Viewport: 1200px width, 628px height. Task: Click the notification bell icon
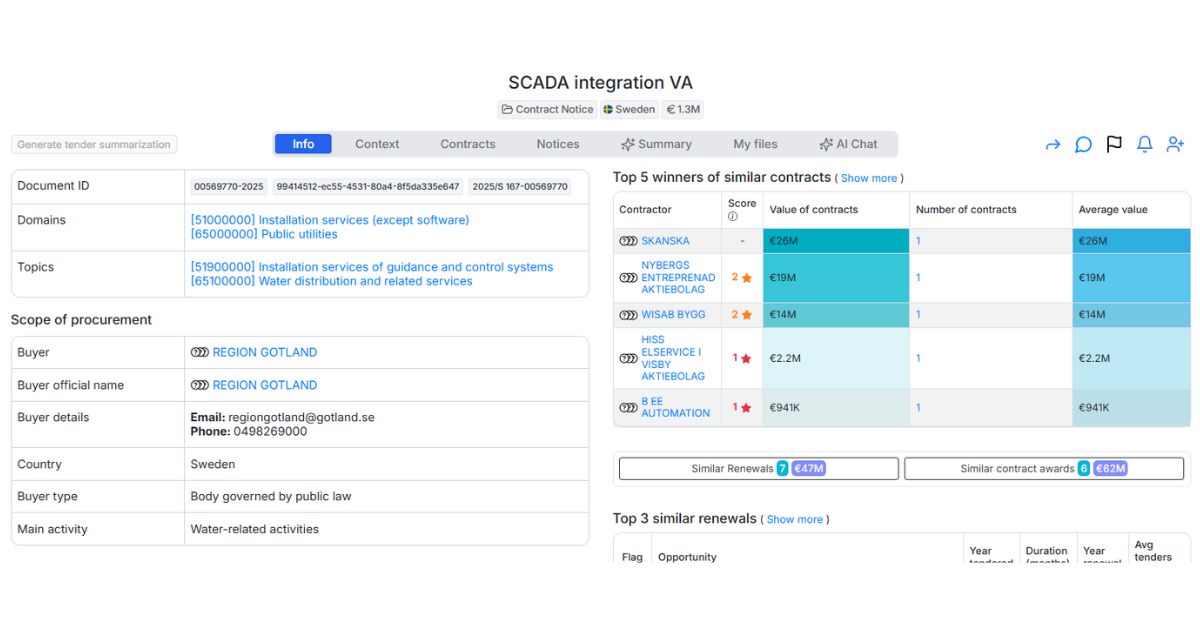click(x=1145, y=145)
